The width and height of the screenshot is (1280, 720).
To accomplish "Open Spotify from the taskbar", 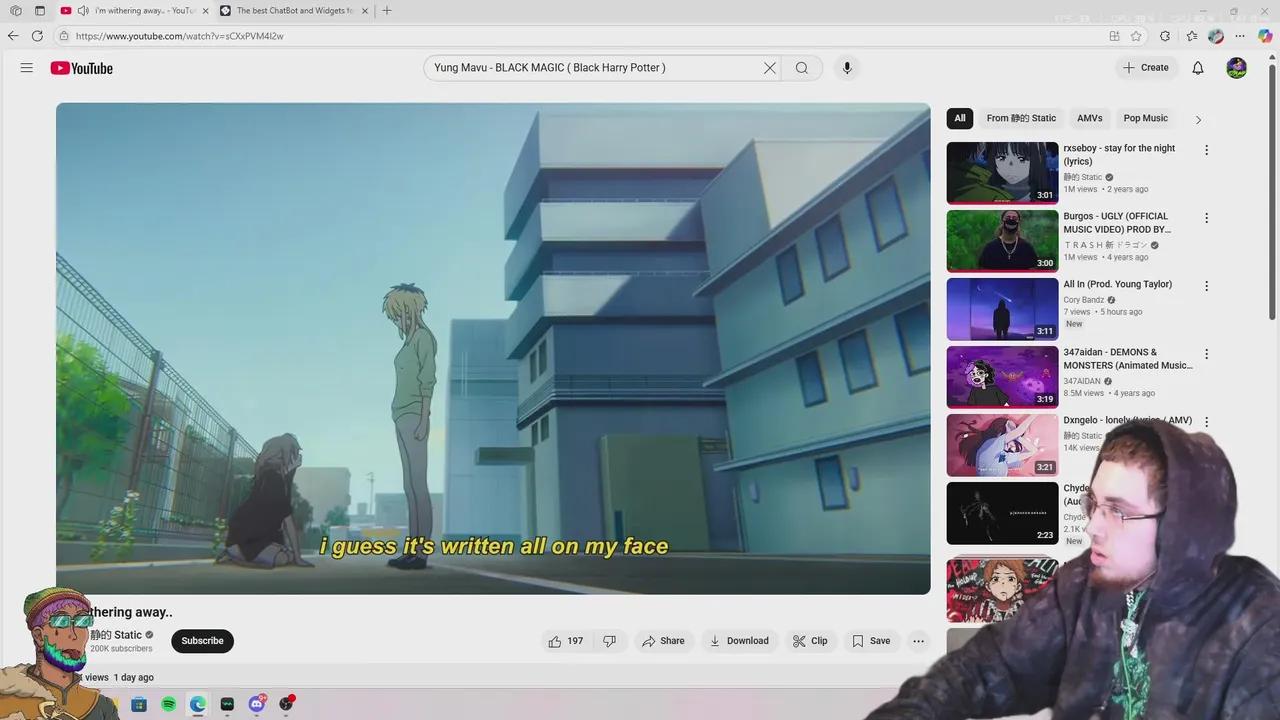I will click(x=168, y=704).
